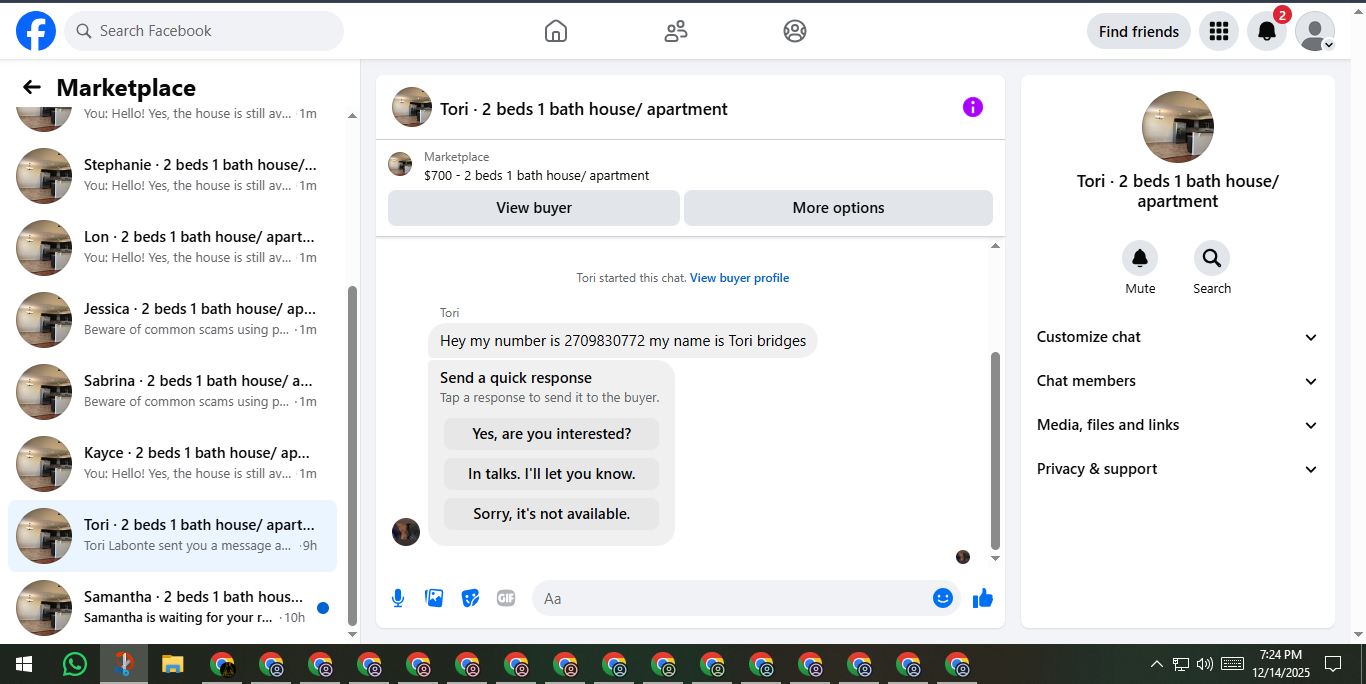Open the notifications bell with badge
Screen dimensions: 1366x684
[1267, 31]
